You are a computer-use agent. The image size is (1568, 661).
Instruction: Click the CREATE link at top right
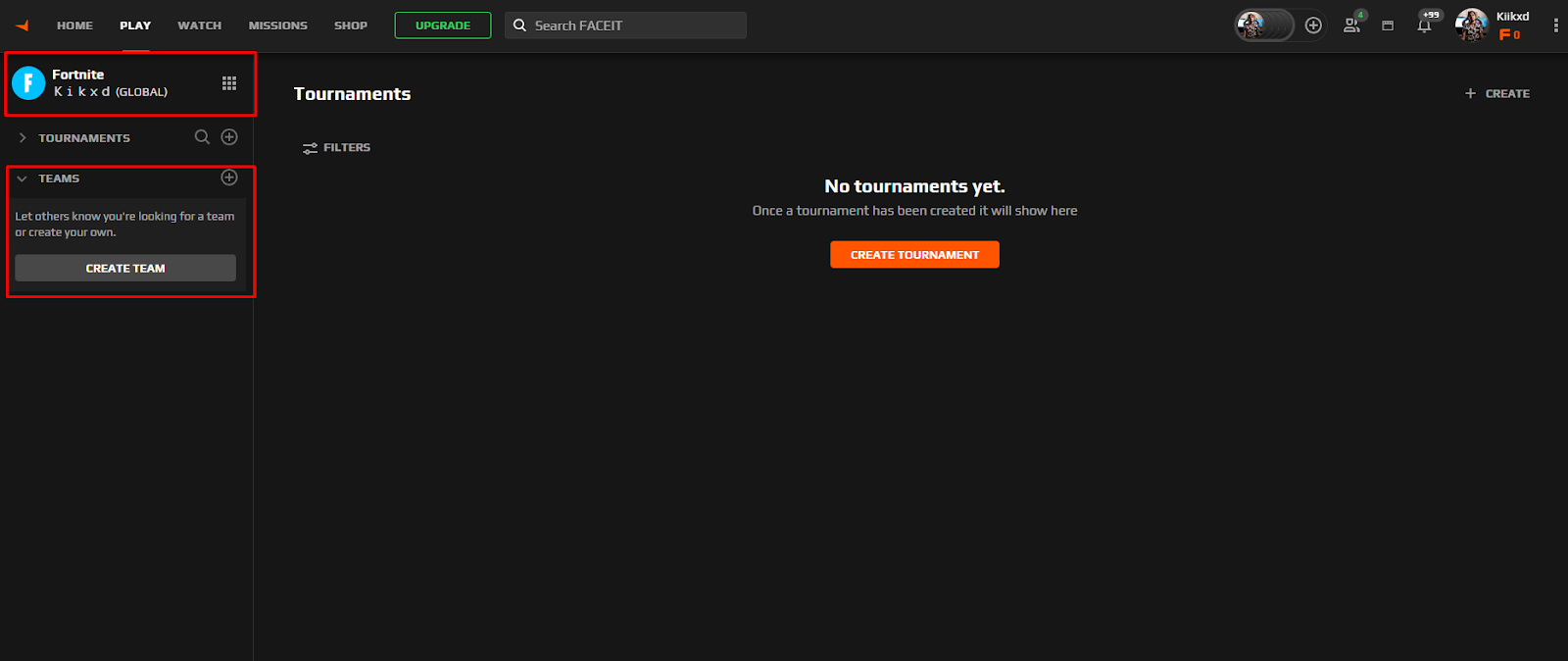click(1497, 94)
